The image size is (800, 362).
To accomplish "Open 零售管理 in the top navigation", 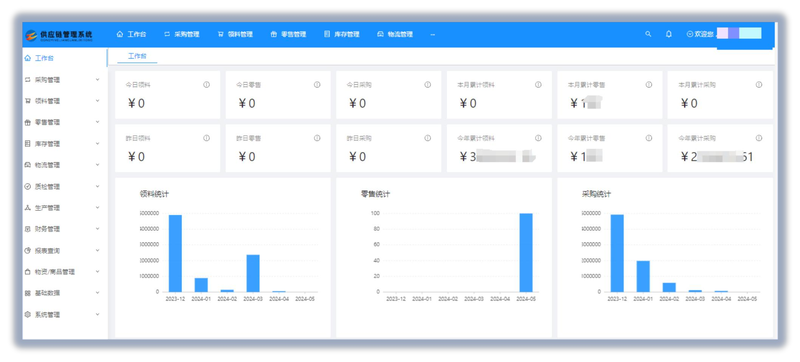I will (288, 35).
